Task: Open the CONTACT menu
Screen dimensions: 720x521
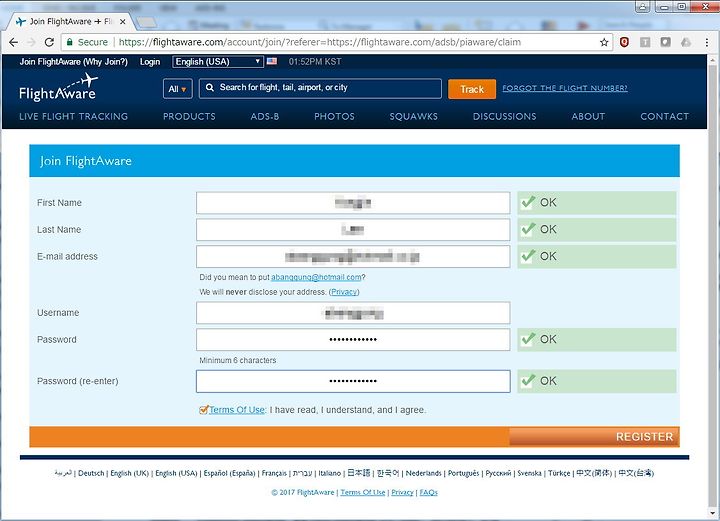Action: [x=664, y=117]
